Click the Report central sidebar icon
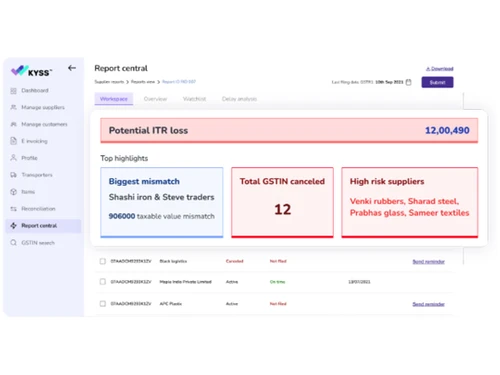The image size is (500, 375). [x=13, y=226]
